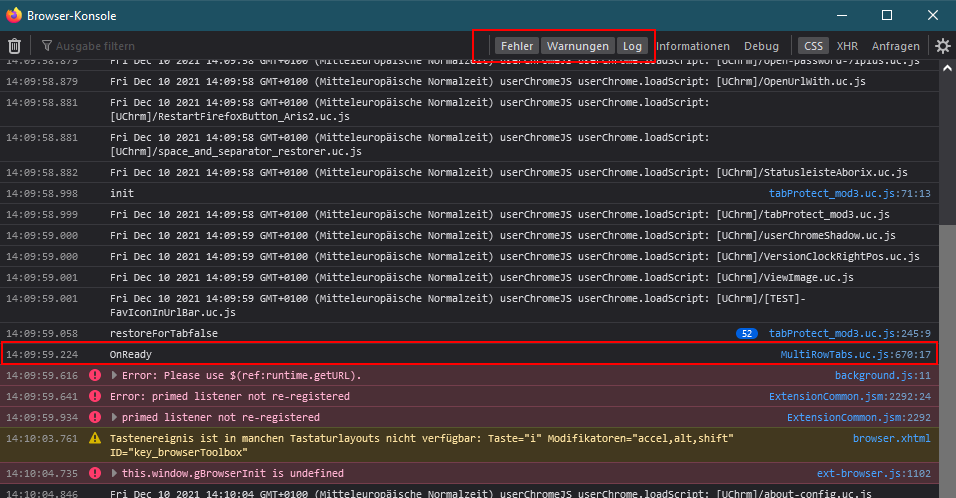Select the StatusleisteAborix.uc.js loadScript message
Screen dimensions: 956x498
tap(508, 173)
